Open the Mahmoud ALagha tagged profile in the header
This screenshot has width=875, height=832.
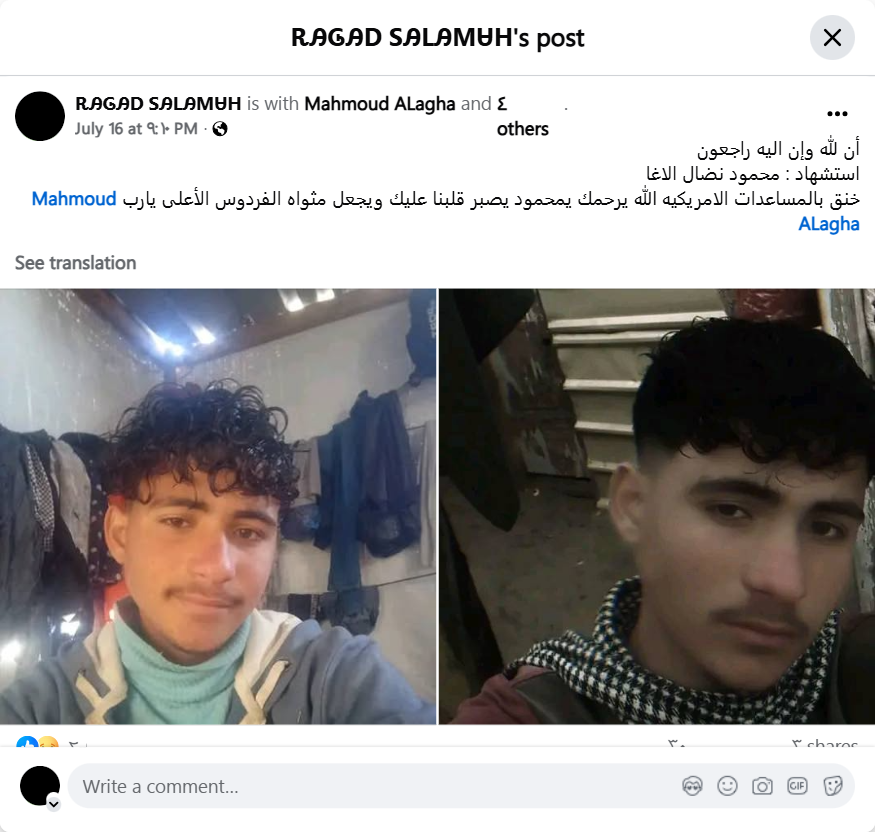pyautogui.click(x=380, y=104)
